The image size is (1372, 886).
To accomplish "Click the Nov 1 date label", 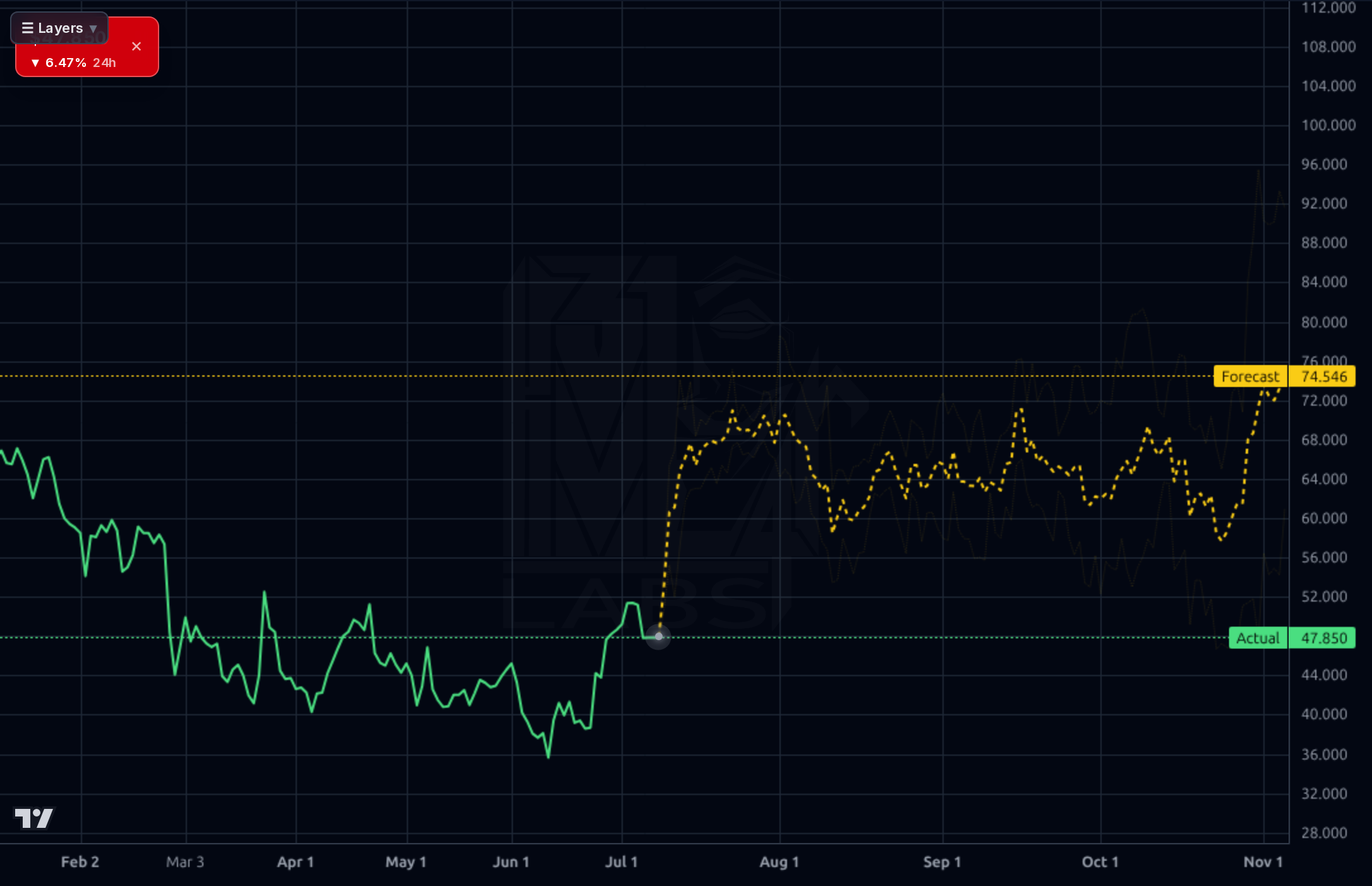I will point(1263,862).
